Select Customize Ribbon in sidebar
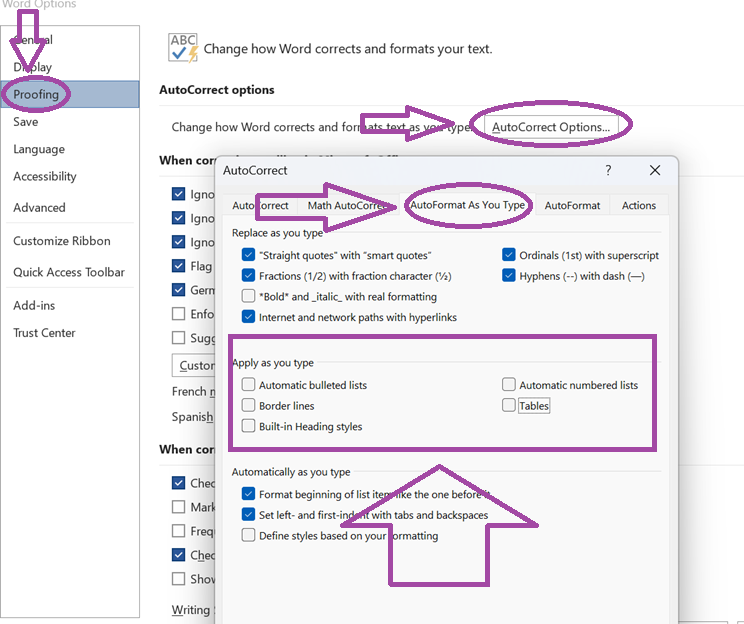Viewport: 744px width, 624px height. (x=62, y=241)
